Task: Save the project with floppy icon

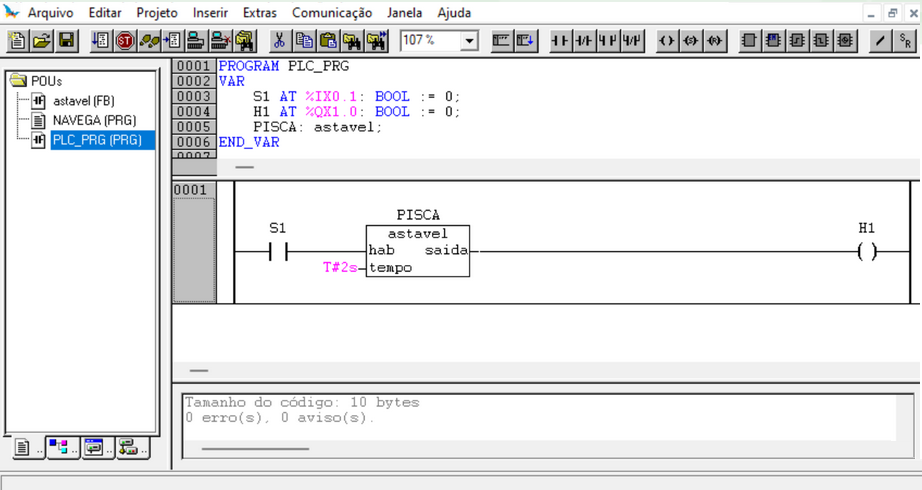Action: [x=66, y=41]
